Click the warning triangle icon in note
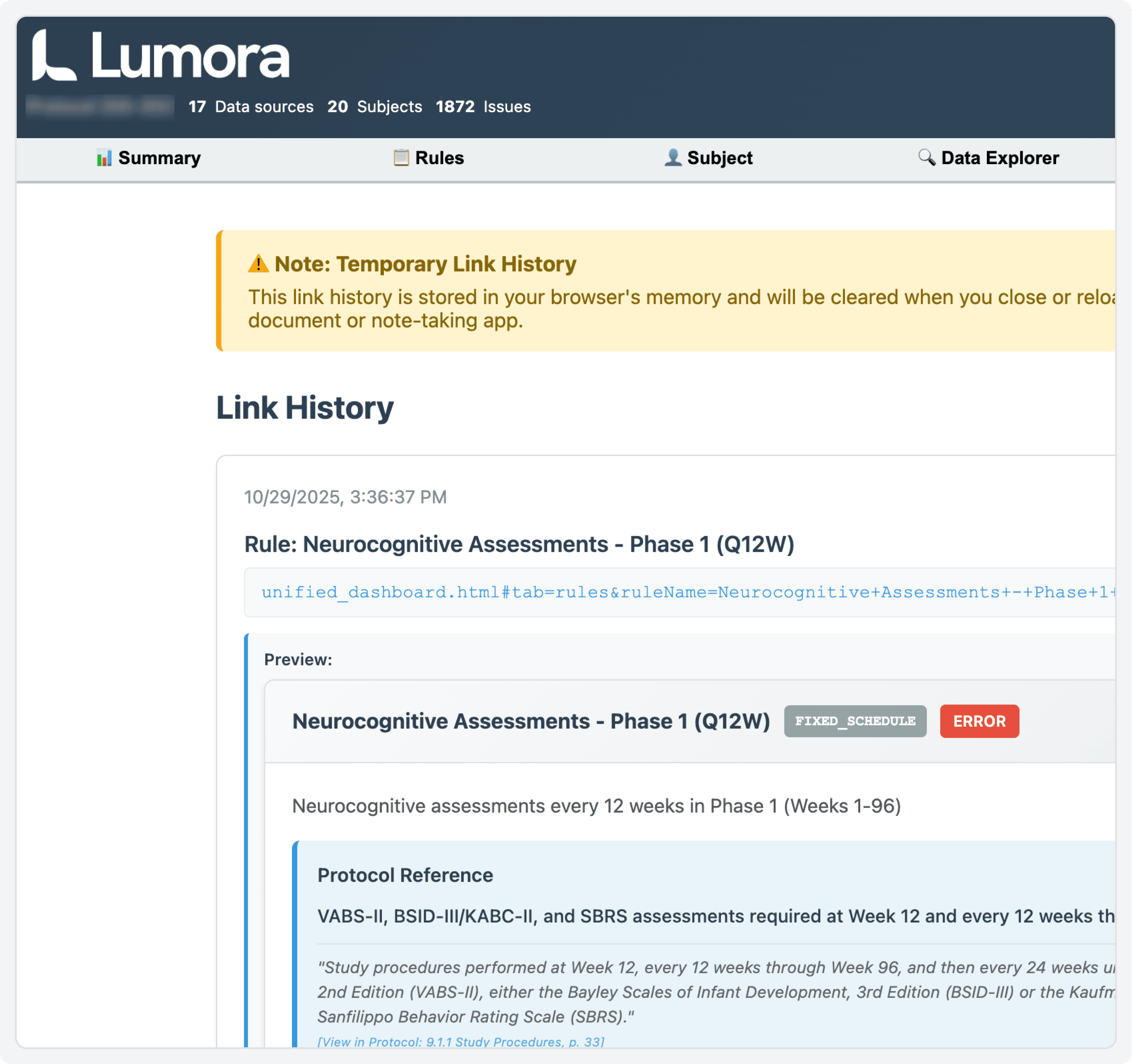The image size is (1132, 1064). point(258,264)
